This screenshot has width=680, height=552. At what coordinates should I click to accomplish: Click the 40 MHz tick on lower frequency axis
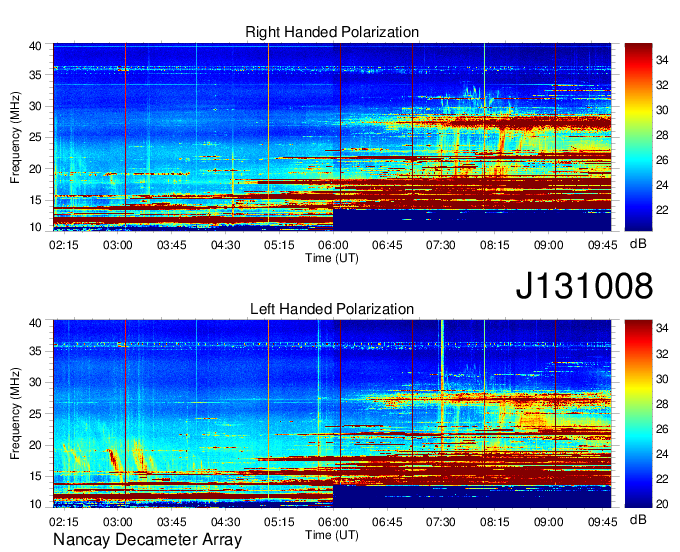35,323
